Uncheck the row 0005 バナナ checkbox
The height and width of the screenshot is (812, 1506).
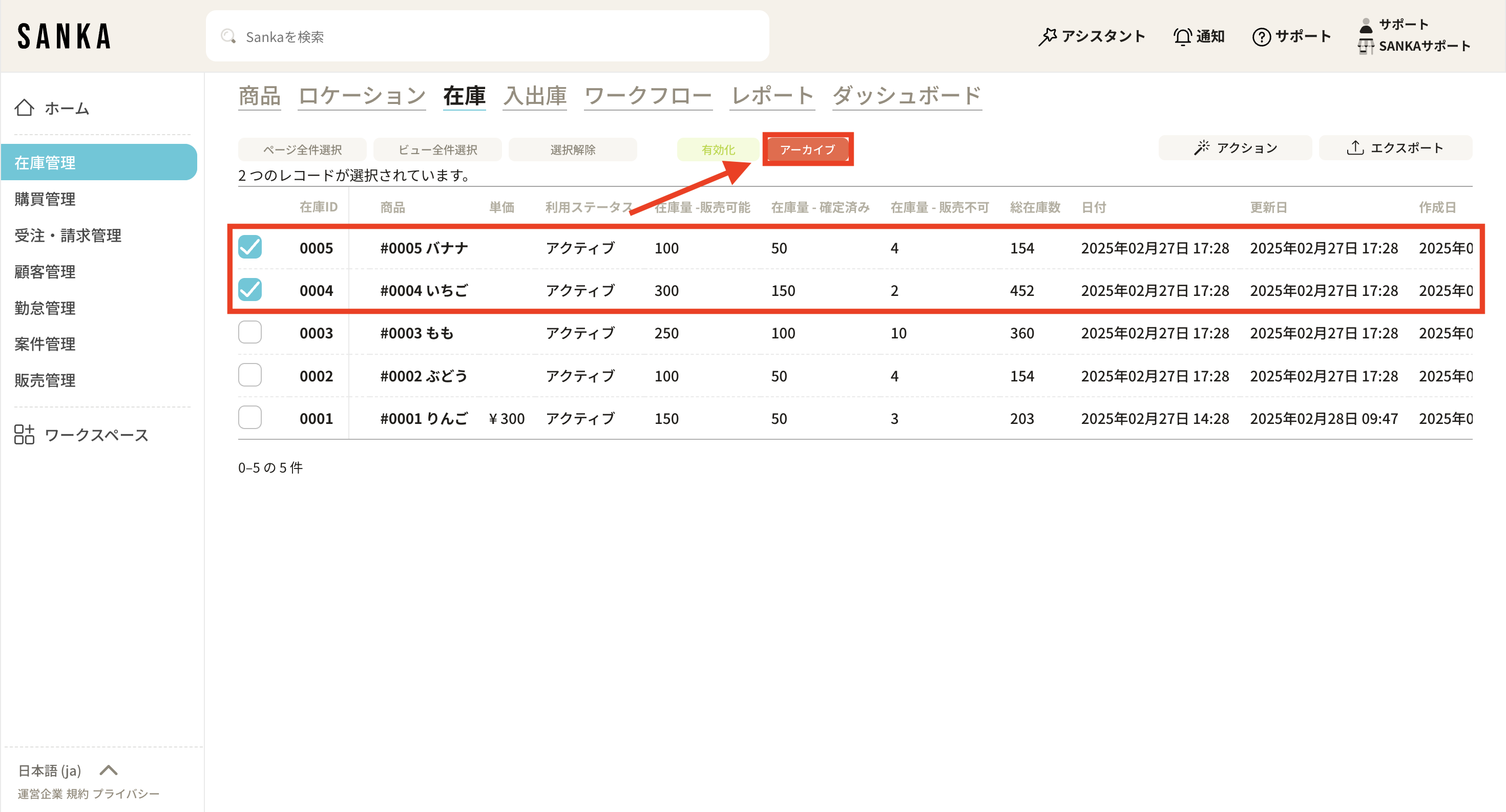pos(249,247)
